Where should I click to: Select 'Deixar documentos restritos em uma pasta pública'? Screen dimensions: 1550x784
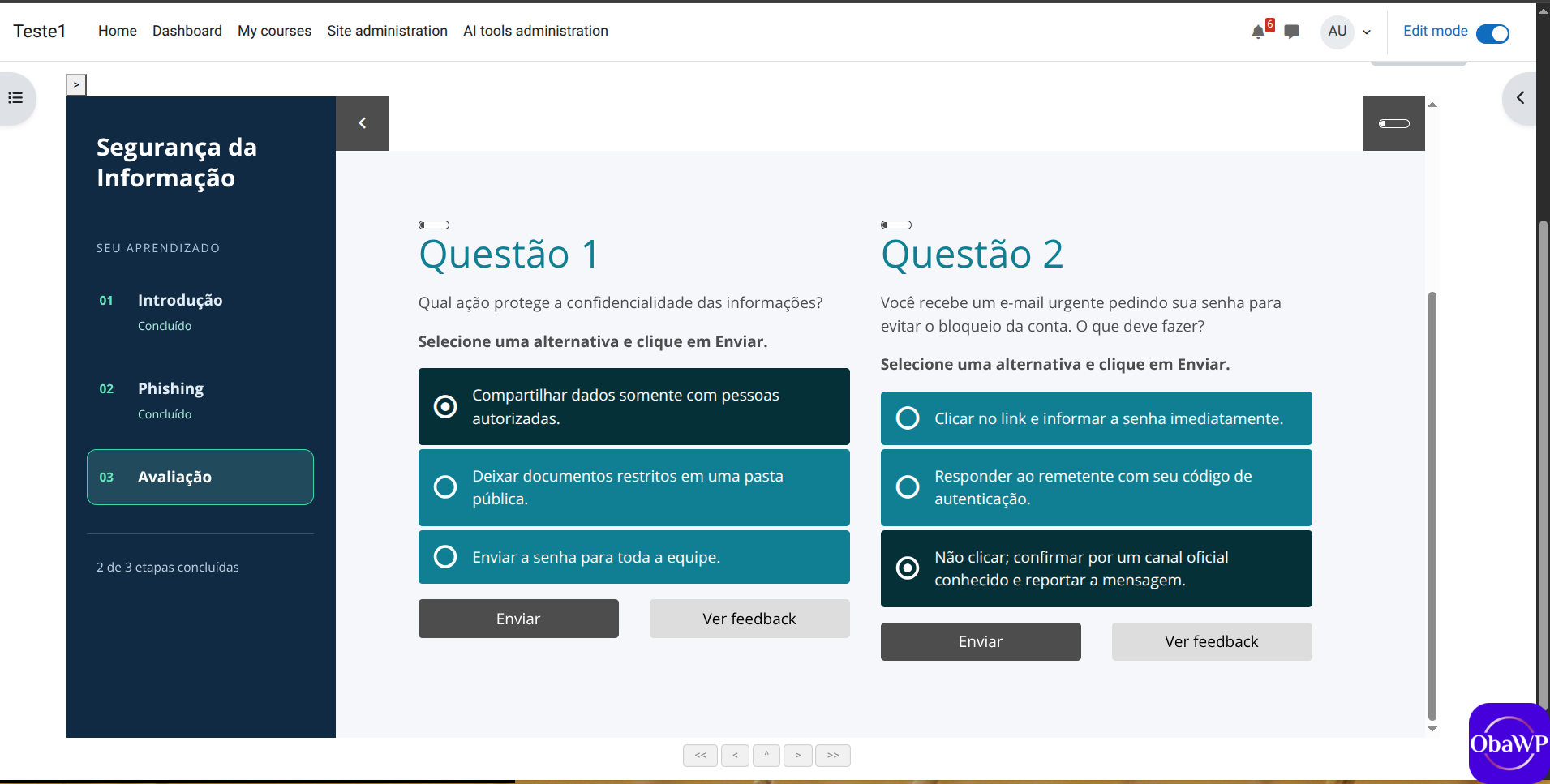coord(634,487)
